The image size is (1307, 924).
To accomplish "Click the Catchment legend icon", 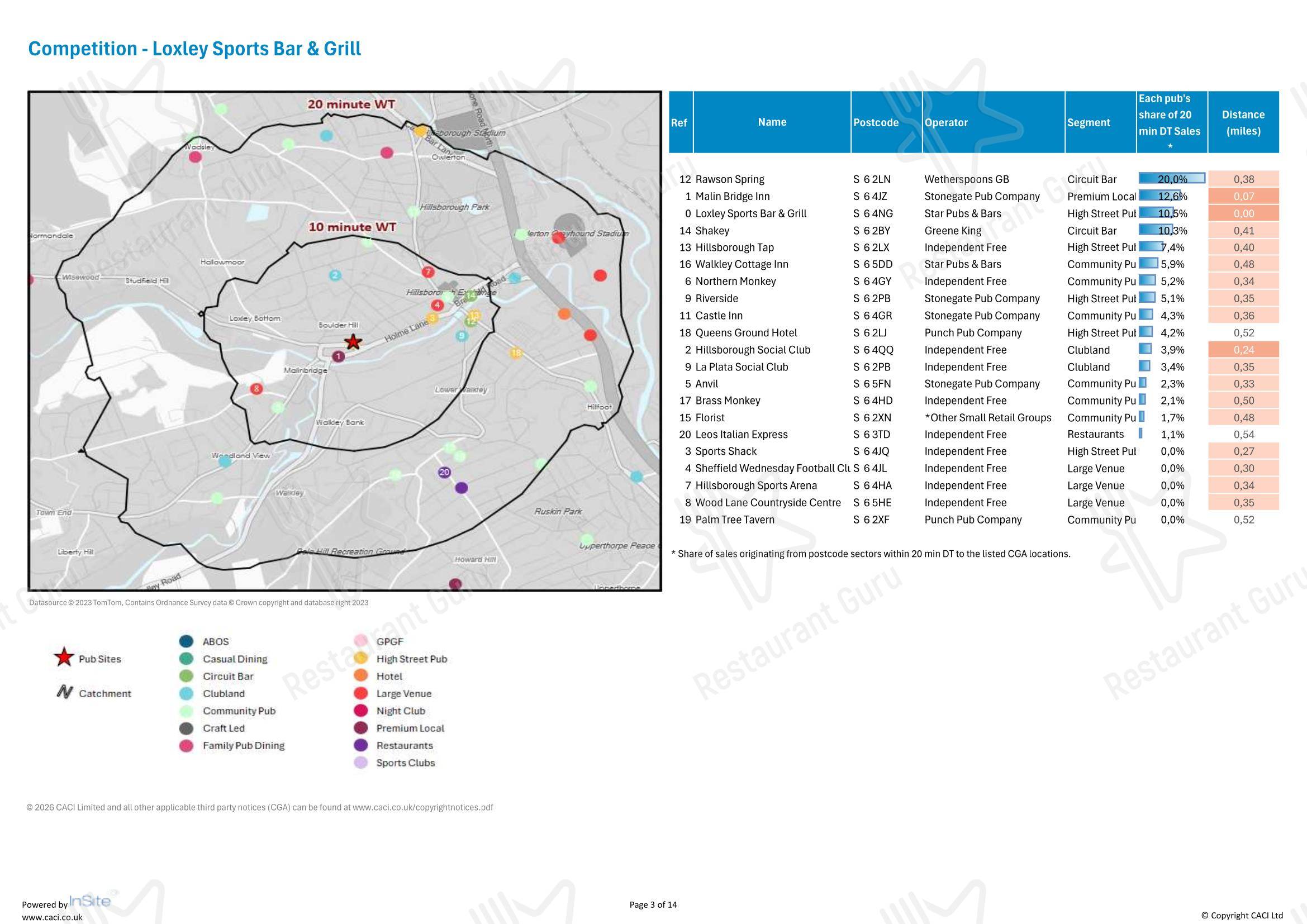I will tap(64, 692).
